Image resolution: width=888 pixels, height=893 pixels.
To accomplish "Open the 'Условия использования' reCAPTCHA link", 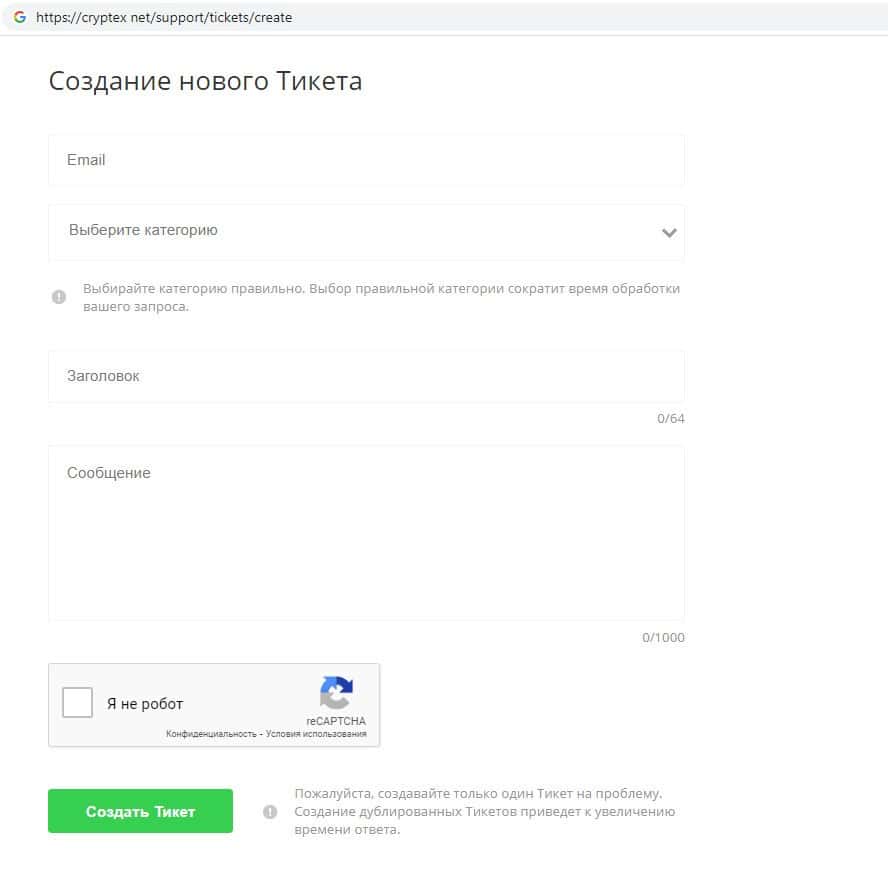I will pyautogui.click(x=316, y=734).
